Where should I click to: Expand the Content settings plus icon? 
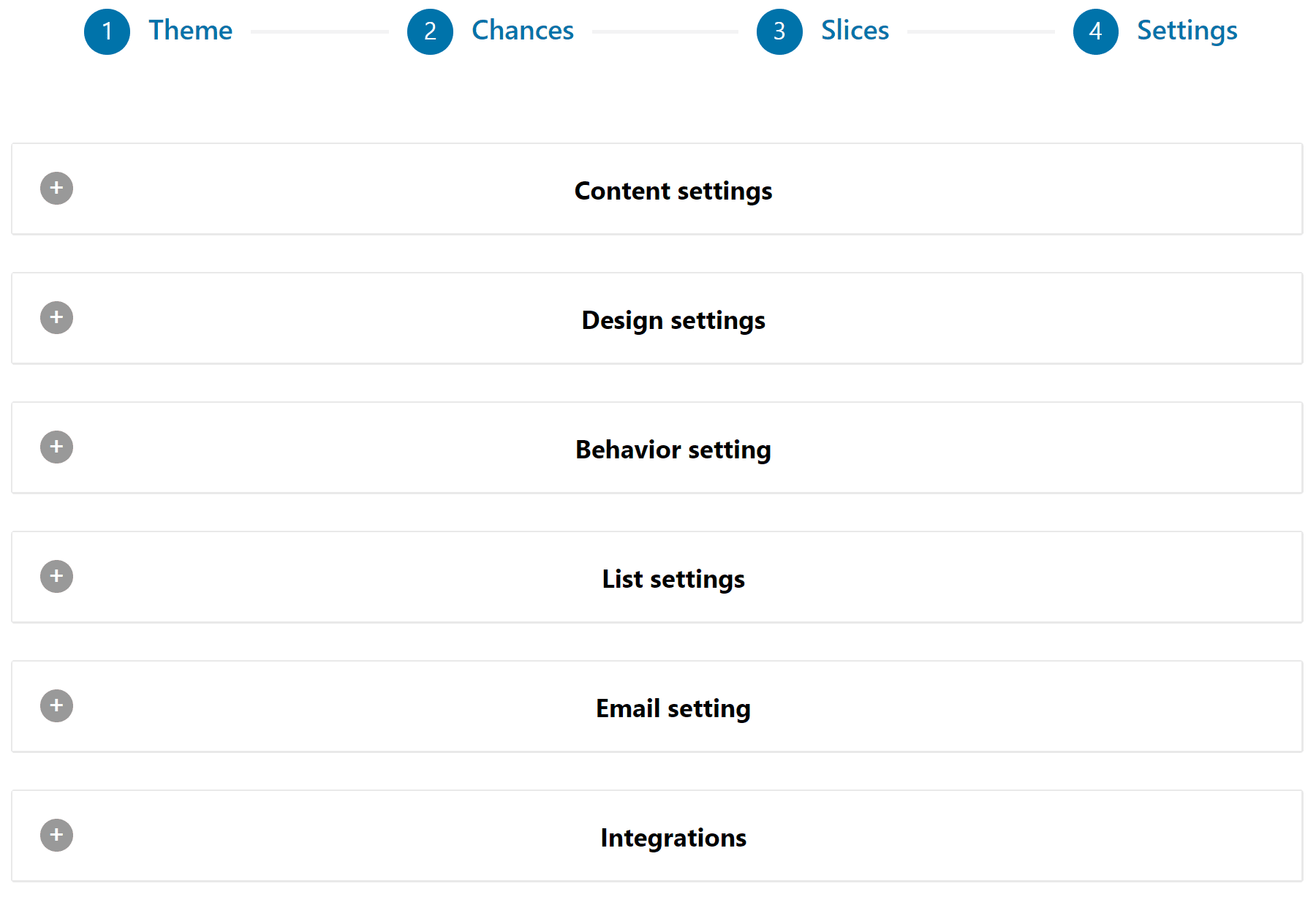point(56,189)
